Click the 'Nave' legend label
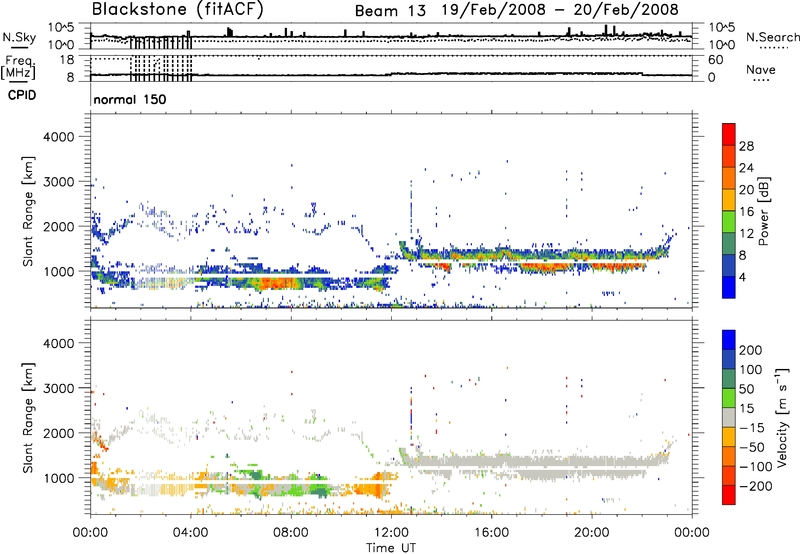Image resolution: width=800 pixels, height=554 pixels. pyautogui.click(x=761, y=69)
